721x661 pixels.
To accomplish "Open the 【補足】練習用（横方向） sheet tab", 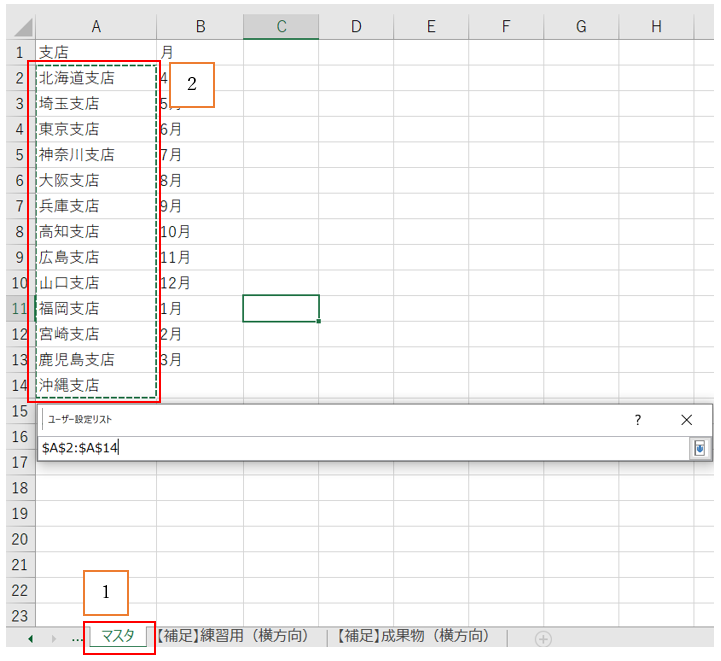I will (235, 637).
